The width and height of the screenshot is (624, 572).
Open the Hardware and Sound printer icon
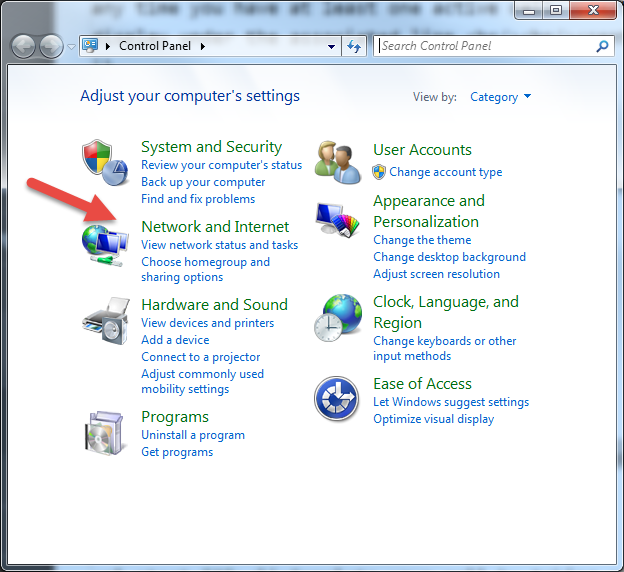pyautogui.click(x=106, y=320)
